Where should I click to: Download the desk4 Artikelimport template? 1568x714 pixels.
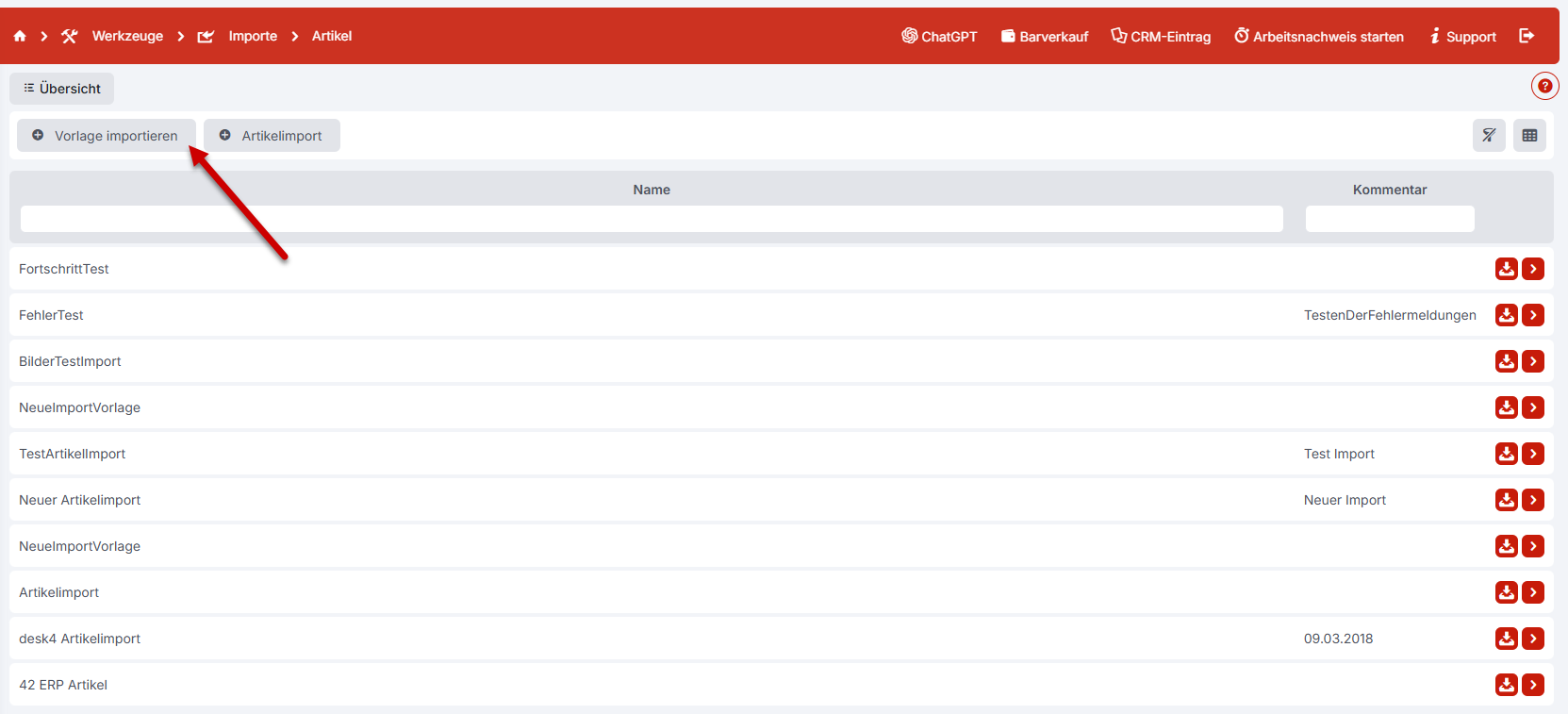coord(1506,639)
